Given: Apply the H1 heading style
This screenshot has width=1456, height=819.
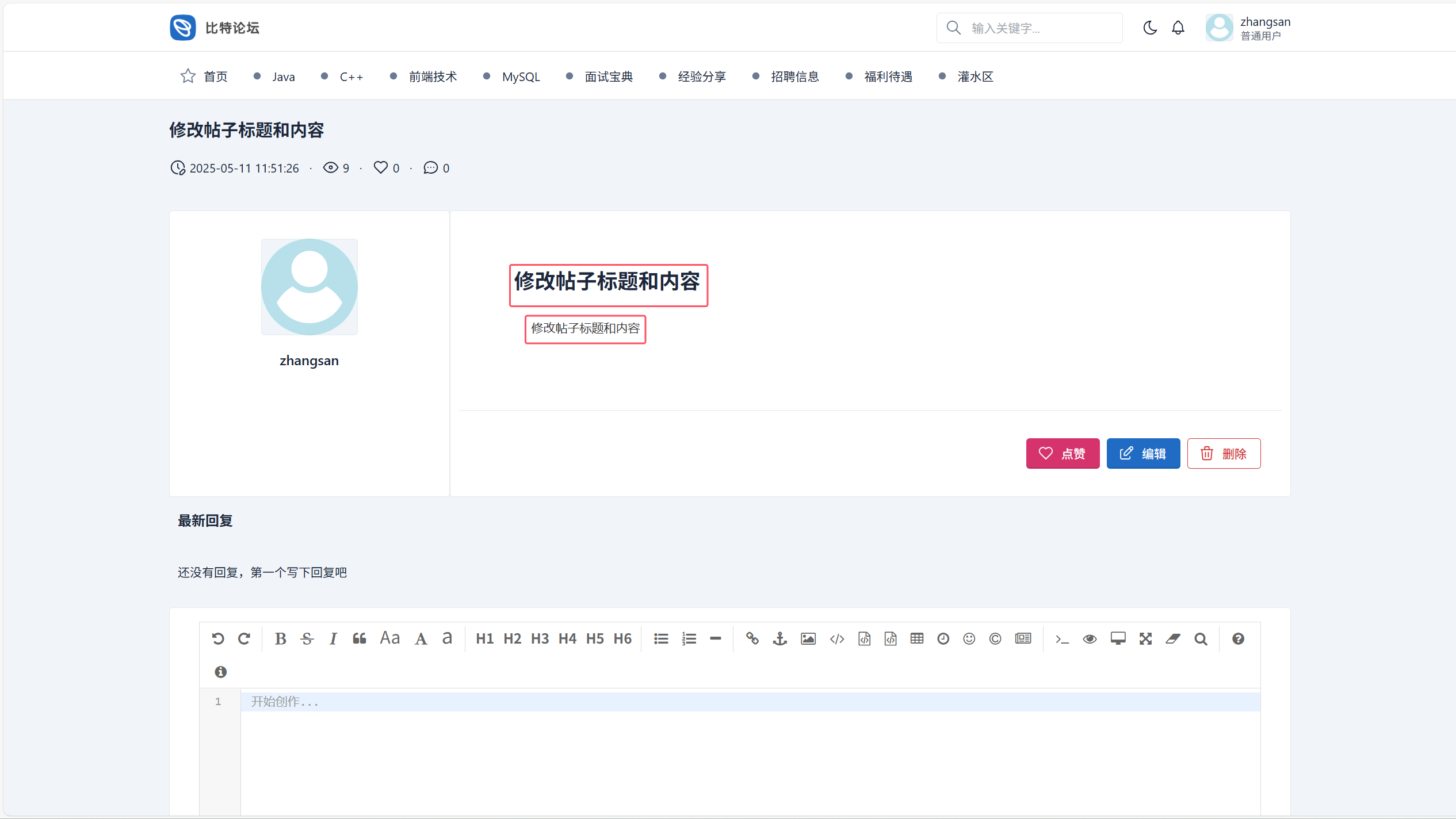Looking at the screenshot, I should point(484,638).
